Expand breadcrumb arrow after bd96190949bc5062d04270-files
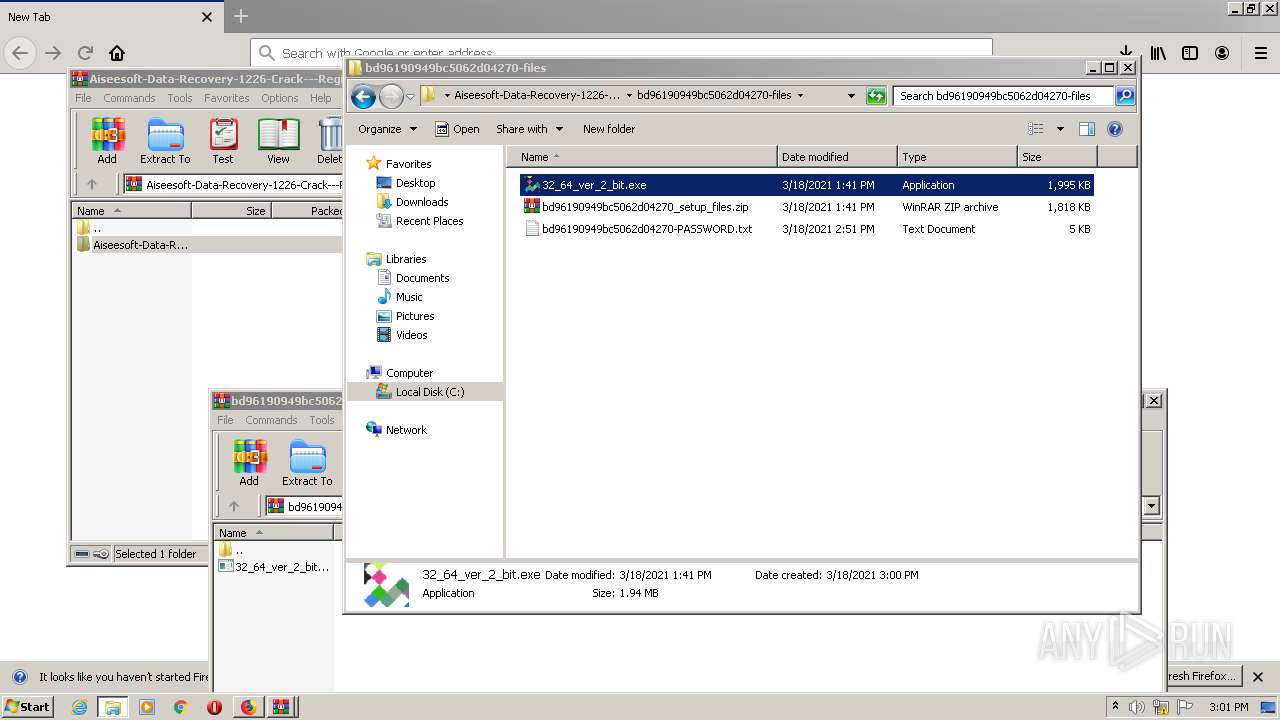Screen dimensions: 1280x720 pyautogui.click(x=800, y=96)
